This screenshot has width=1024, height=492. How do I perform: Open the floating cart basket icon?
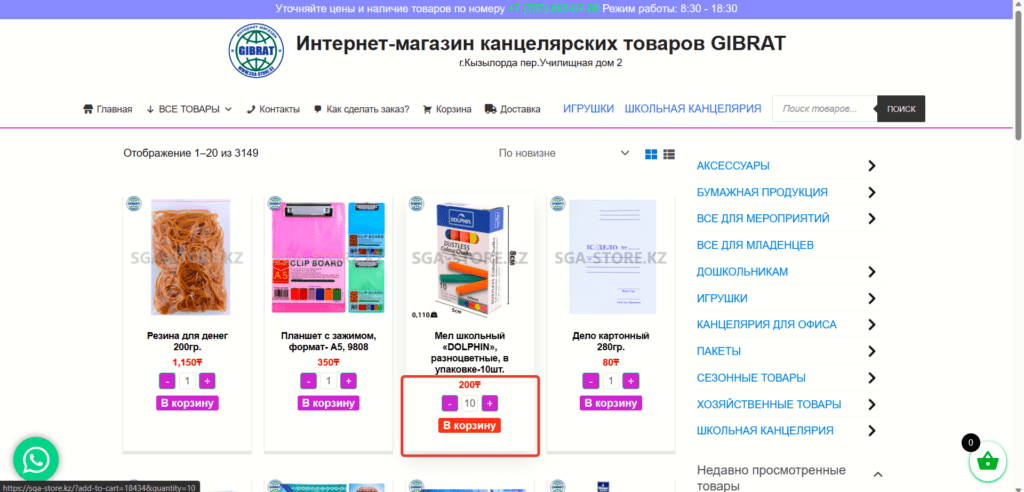pyautogui.click(x=989, y=461)
